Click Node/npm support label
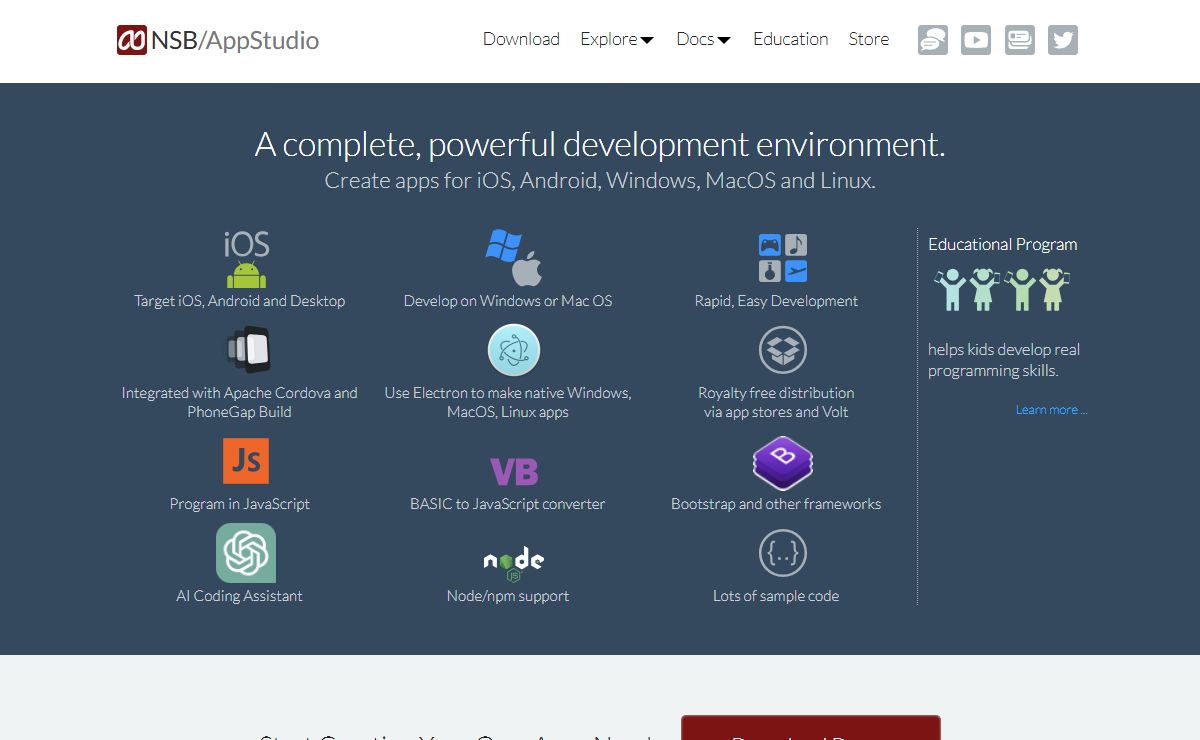The image size is (1200, 740). pyautogui.click(x=508, y=596)
